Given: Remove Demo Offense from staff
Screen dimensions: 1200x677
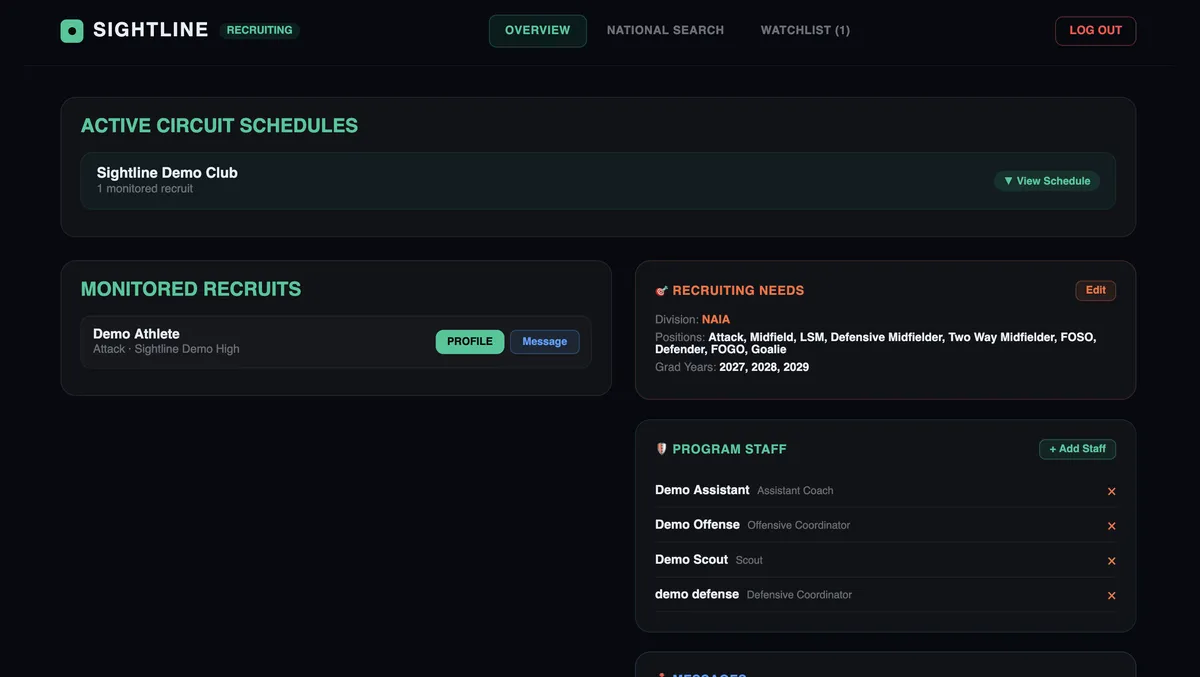Looking at the screenshot, I should 1111,526.
